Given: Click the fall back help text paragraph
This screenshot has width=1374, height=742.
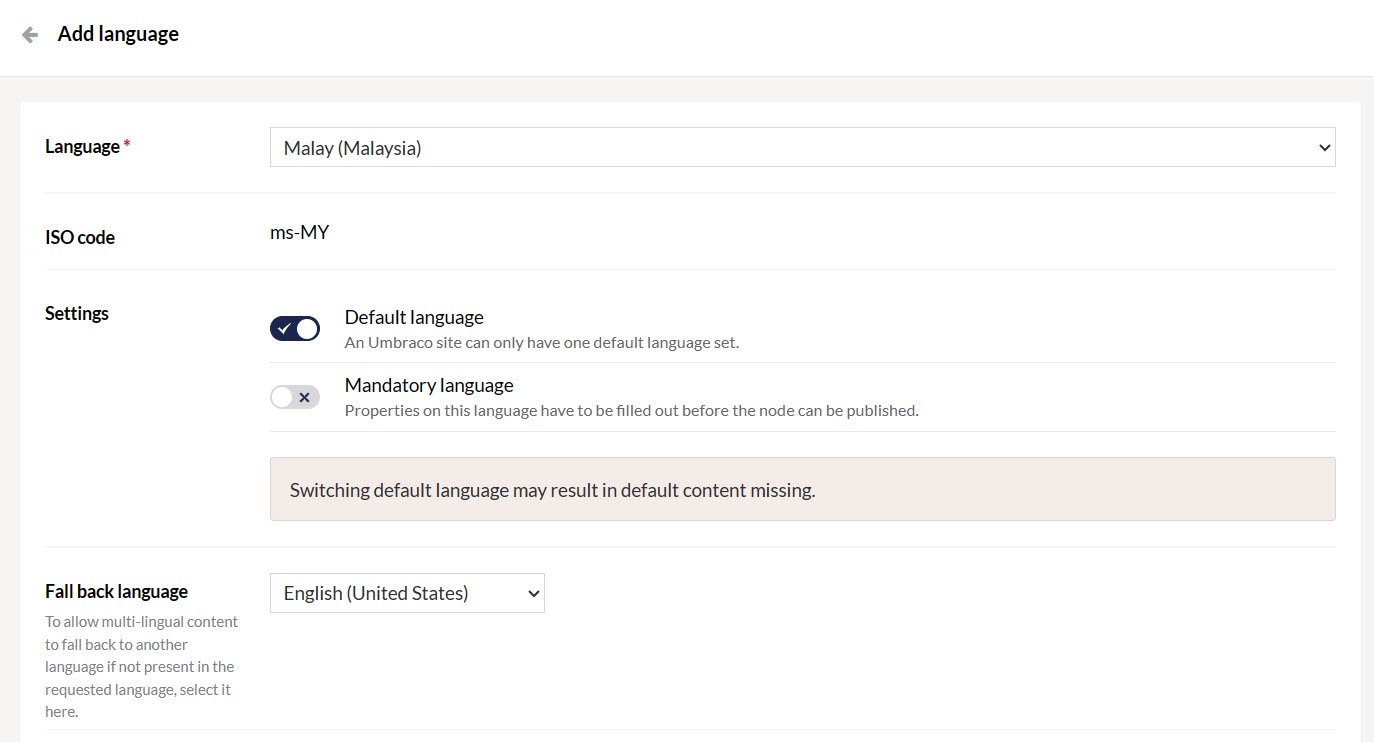Looking at the screenshot, I should [x=141, y=666].
